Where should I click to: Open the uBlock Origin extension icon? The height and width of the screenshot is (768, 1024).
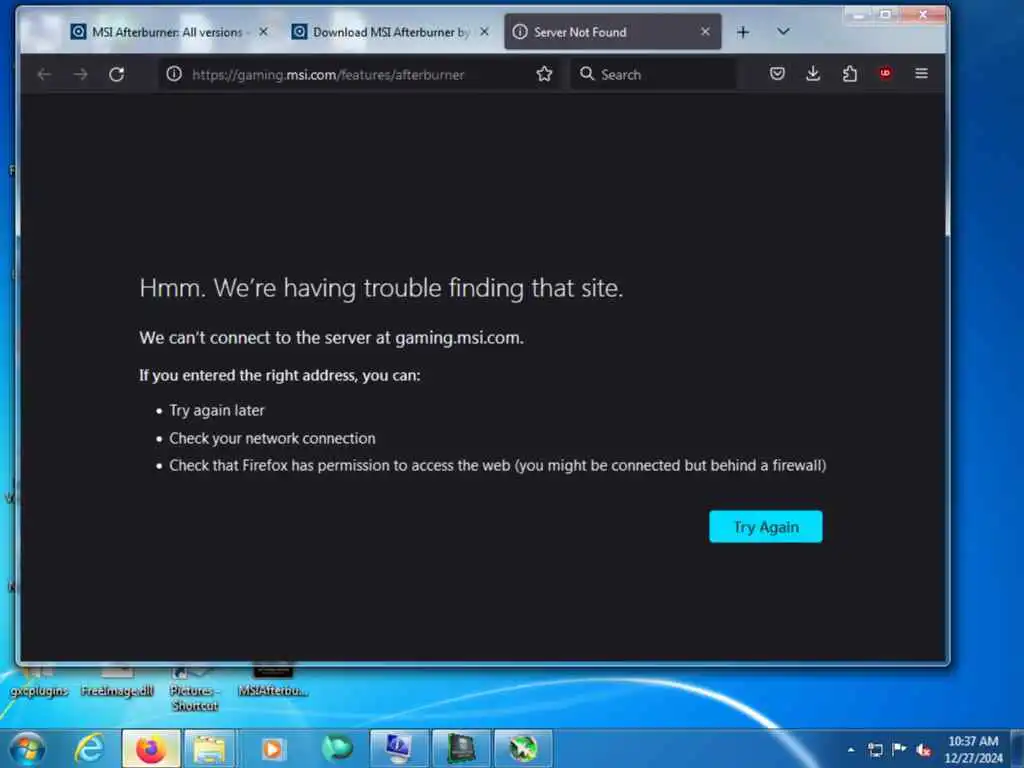(x=885, y=73)
